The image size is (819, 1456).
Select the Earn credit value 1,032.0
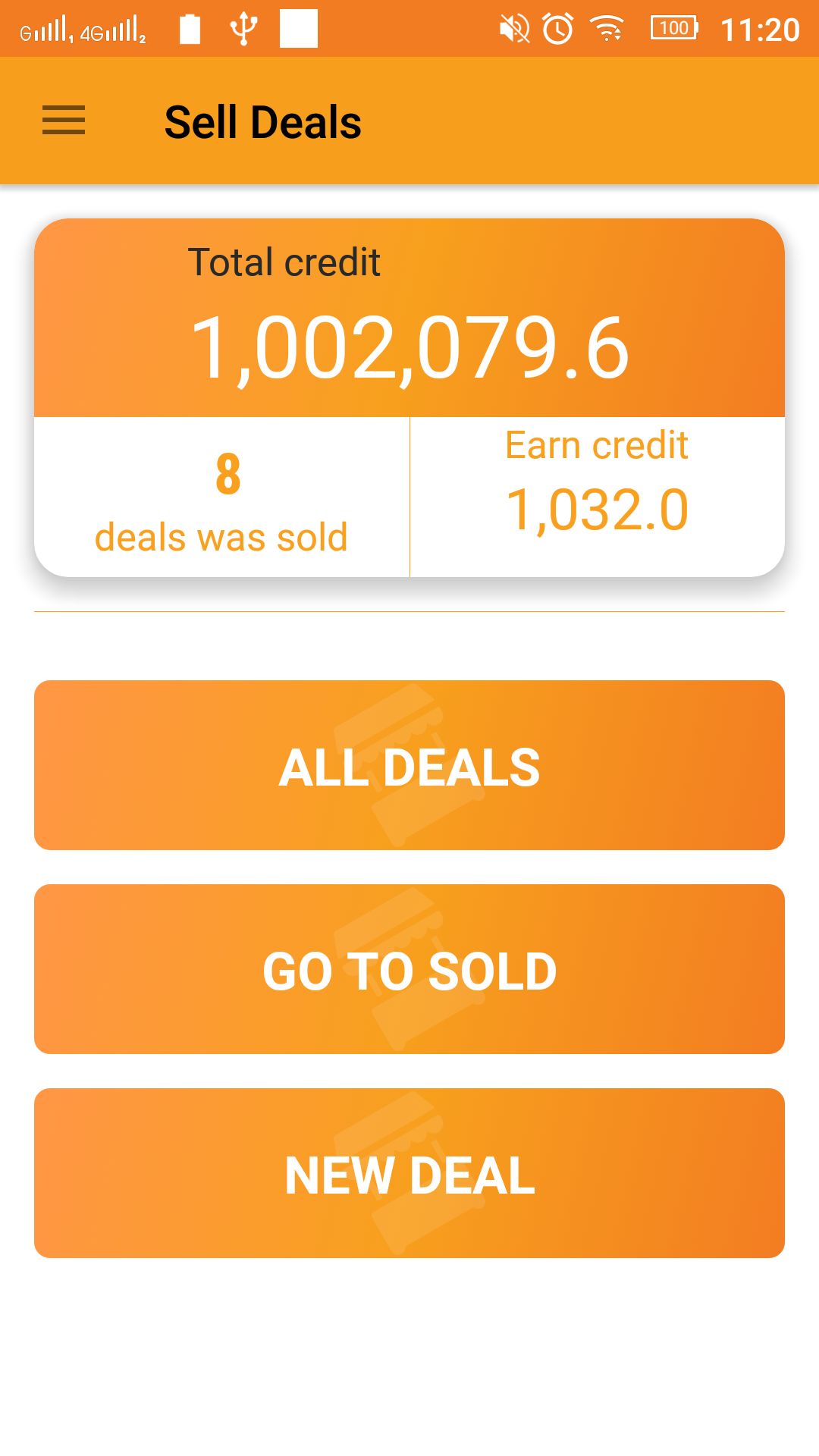point(597,510)
